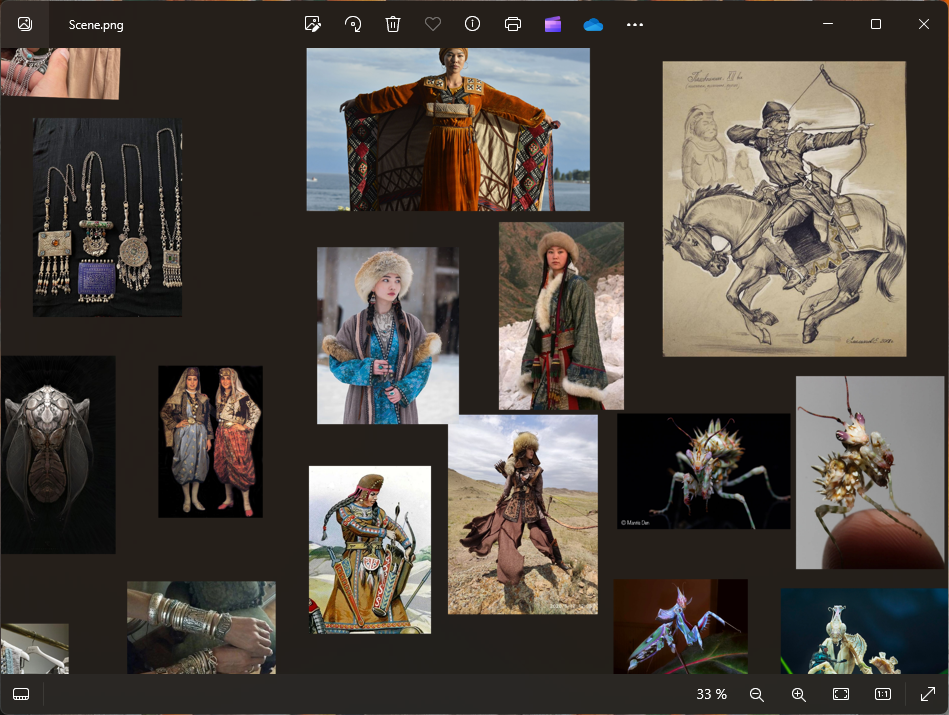Open the Photos gallery home icon

(24, 24)
